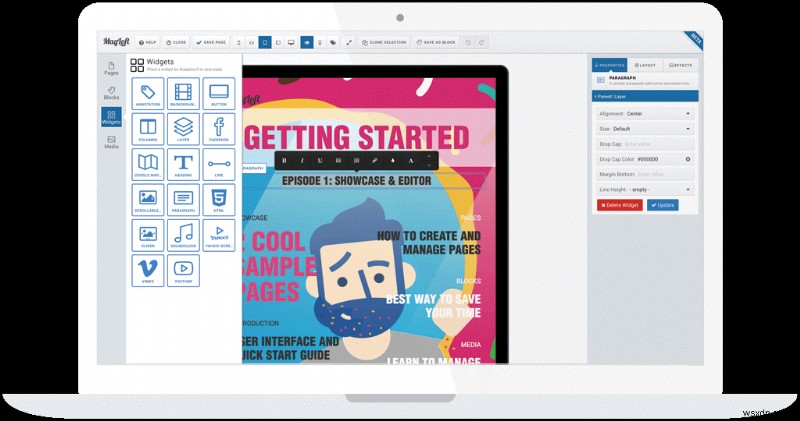Select the Button widget
This screenshot has height=421, width=800.
(x=219, y=94)
